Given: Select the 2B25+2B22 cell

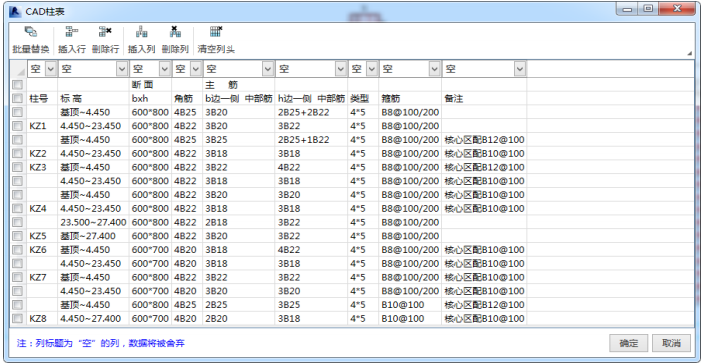Looking at the screenshot, I should tap(312, 113).
